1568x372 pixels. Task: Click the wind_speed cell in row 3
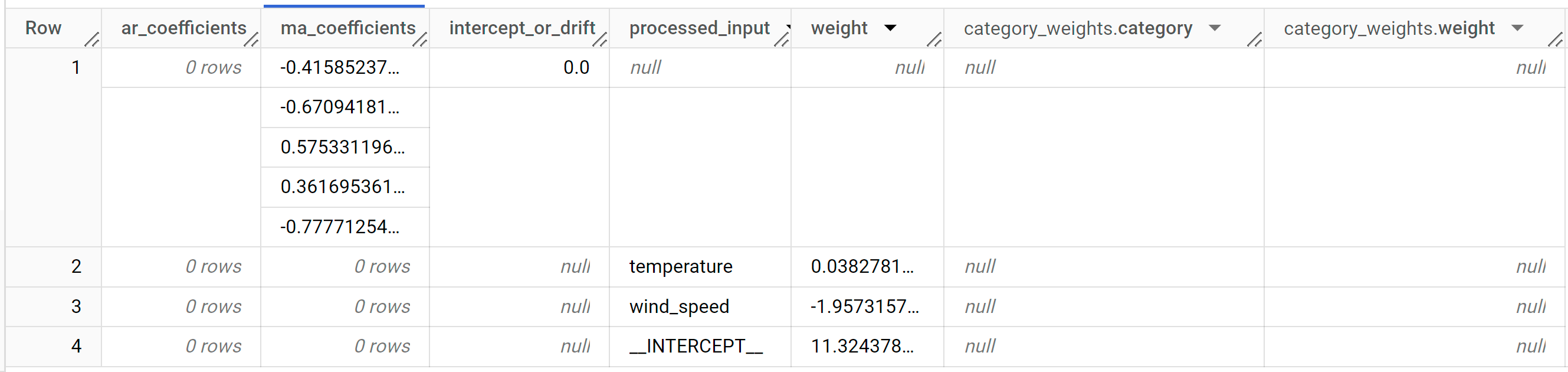pyautogui.click(x=680, y=306)
